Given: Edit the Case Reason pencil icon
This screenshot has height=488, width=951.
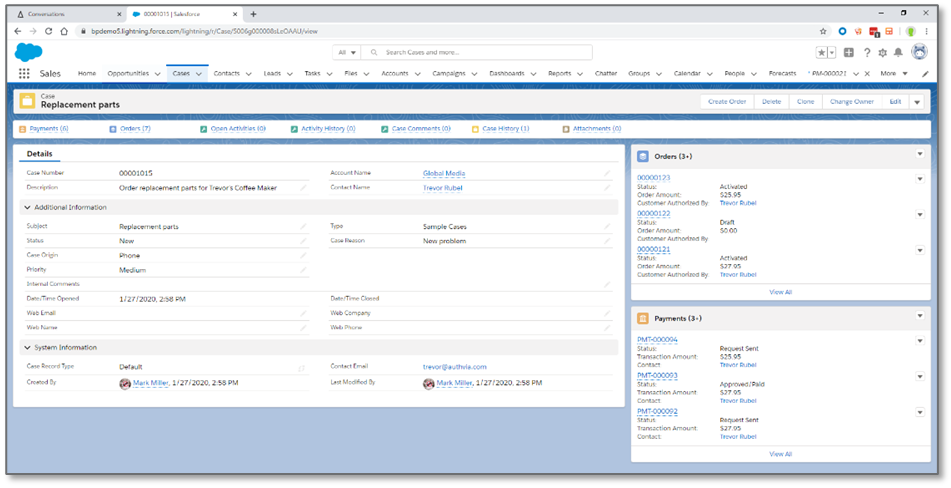Looking at the screenshot, I should pyautogui.click(x=607, y=241).
